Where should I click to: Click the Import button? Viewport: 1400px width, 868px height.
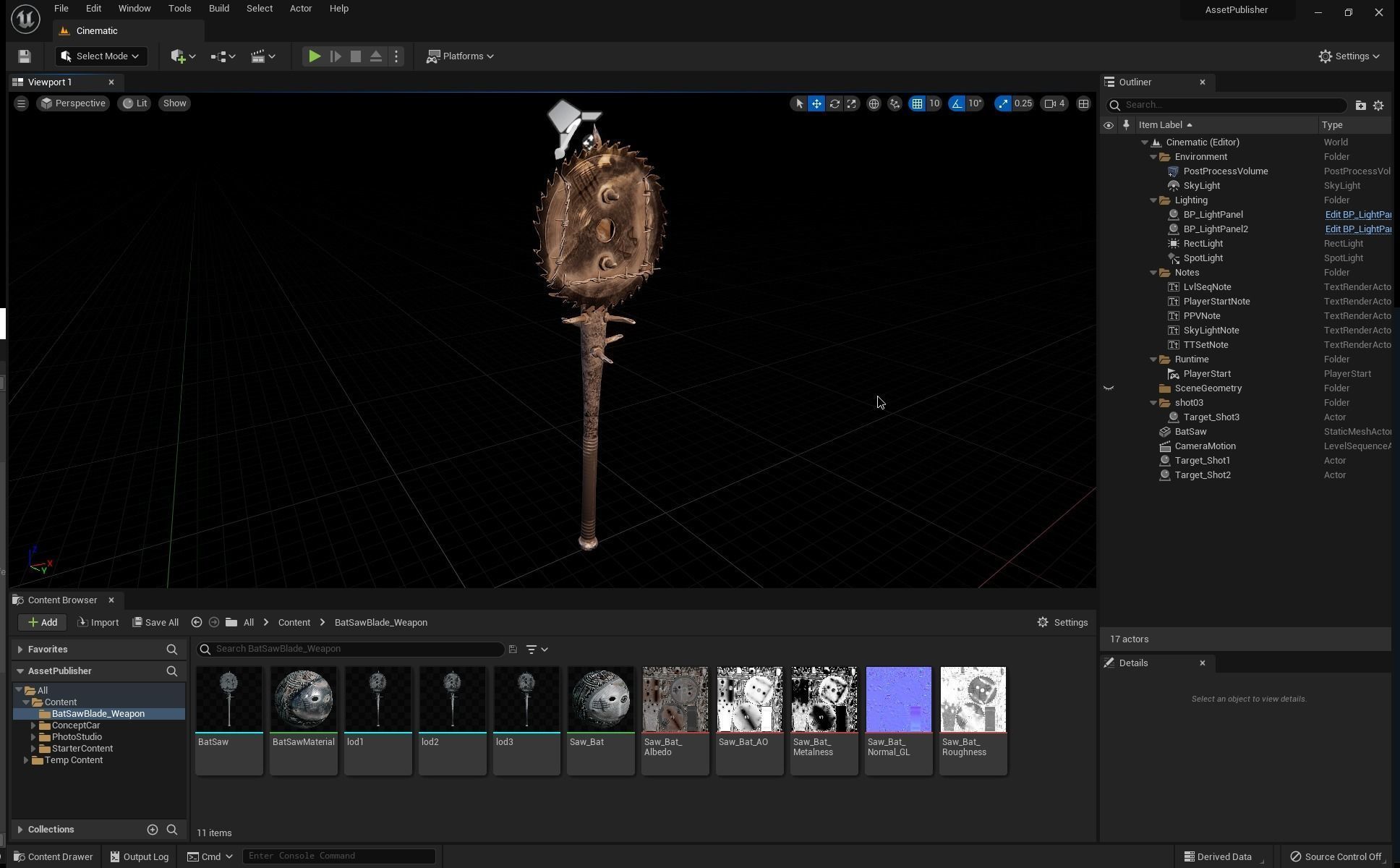(98, 623)
